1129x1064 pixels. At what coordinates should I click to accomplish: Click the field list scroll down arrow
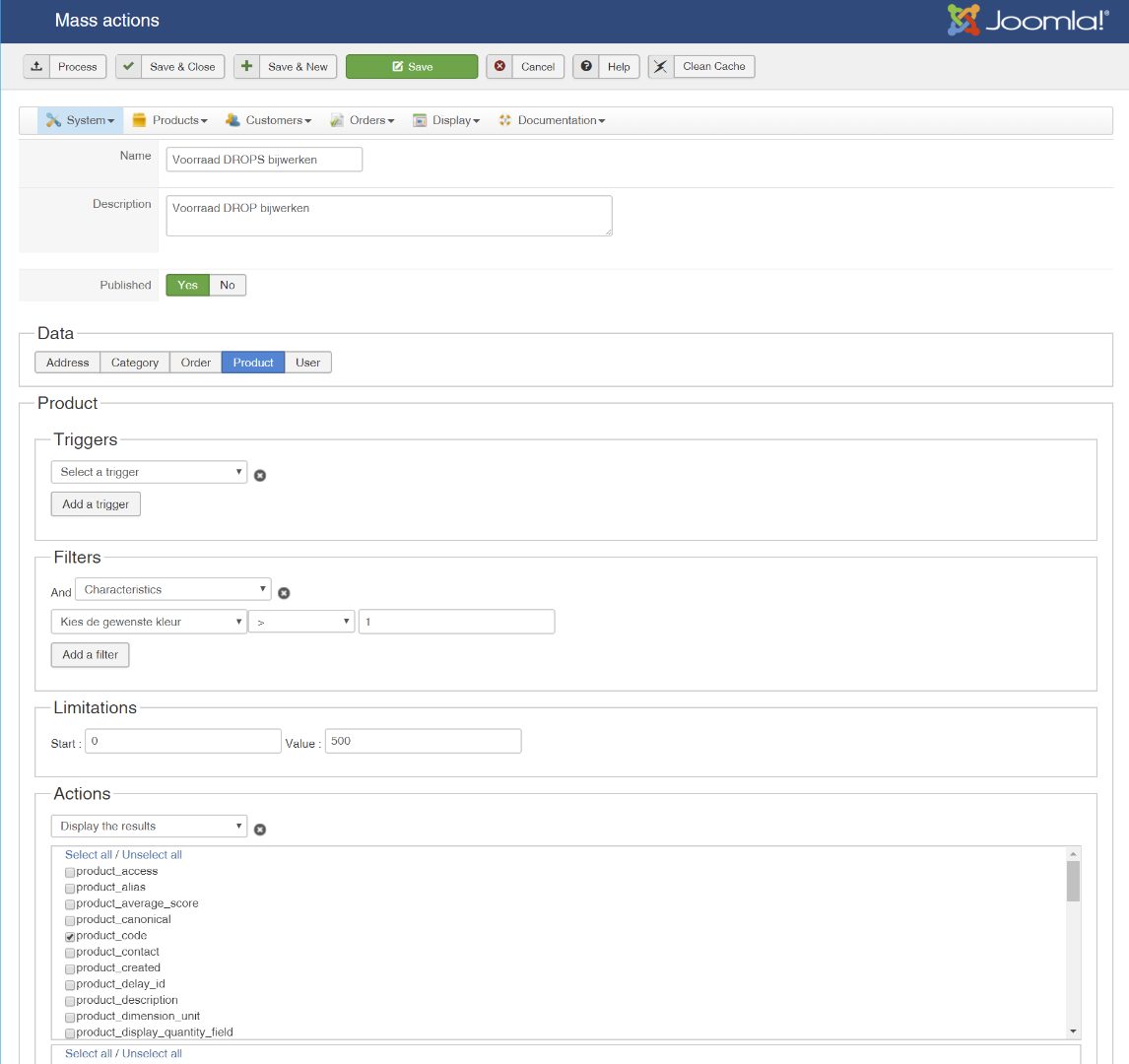coord(1074,1031)
